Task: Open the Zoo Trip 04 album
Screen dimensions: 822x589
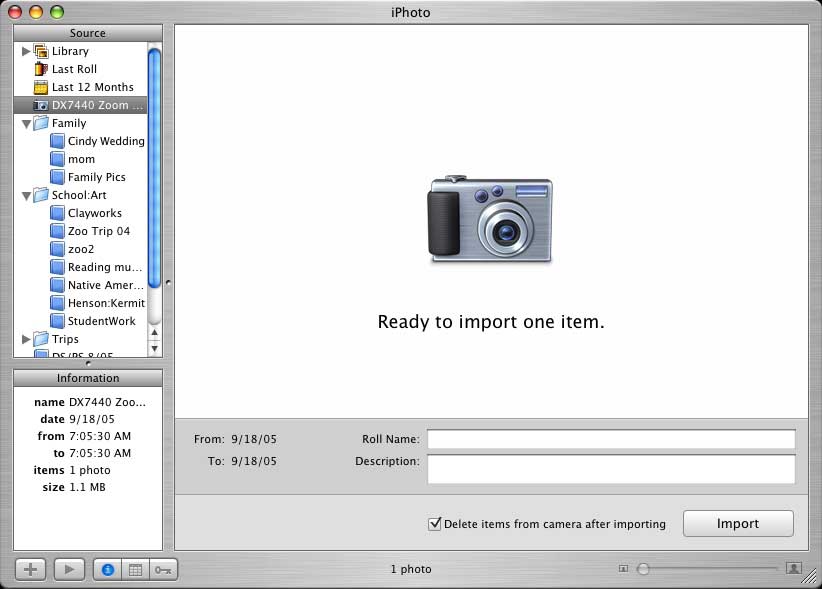Action: 98,231
